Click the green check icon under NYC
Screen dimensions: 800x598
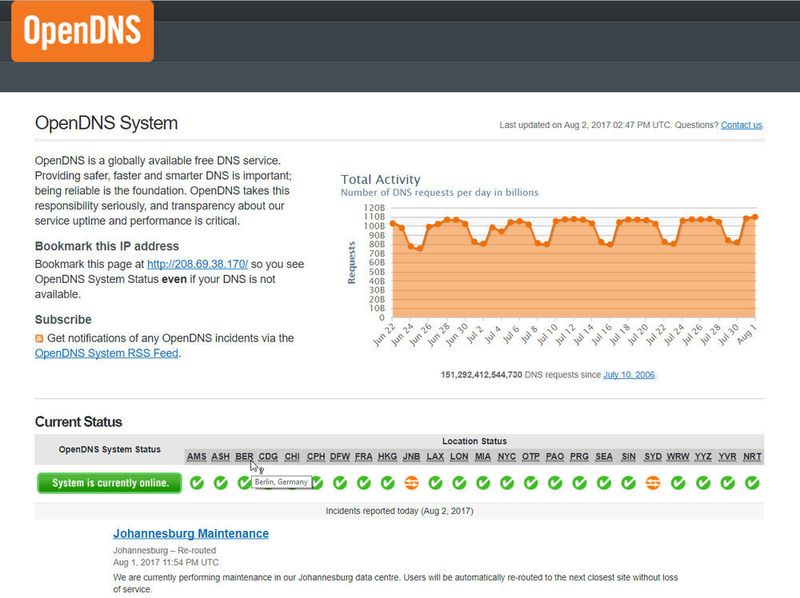pyautogui.click(x=507, y=483)
